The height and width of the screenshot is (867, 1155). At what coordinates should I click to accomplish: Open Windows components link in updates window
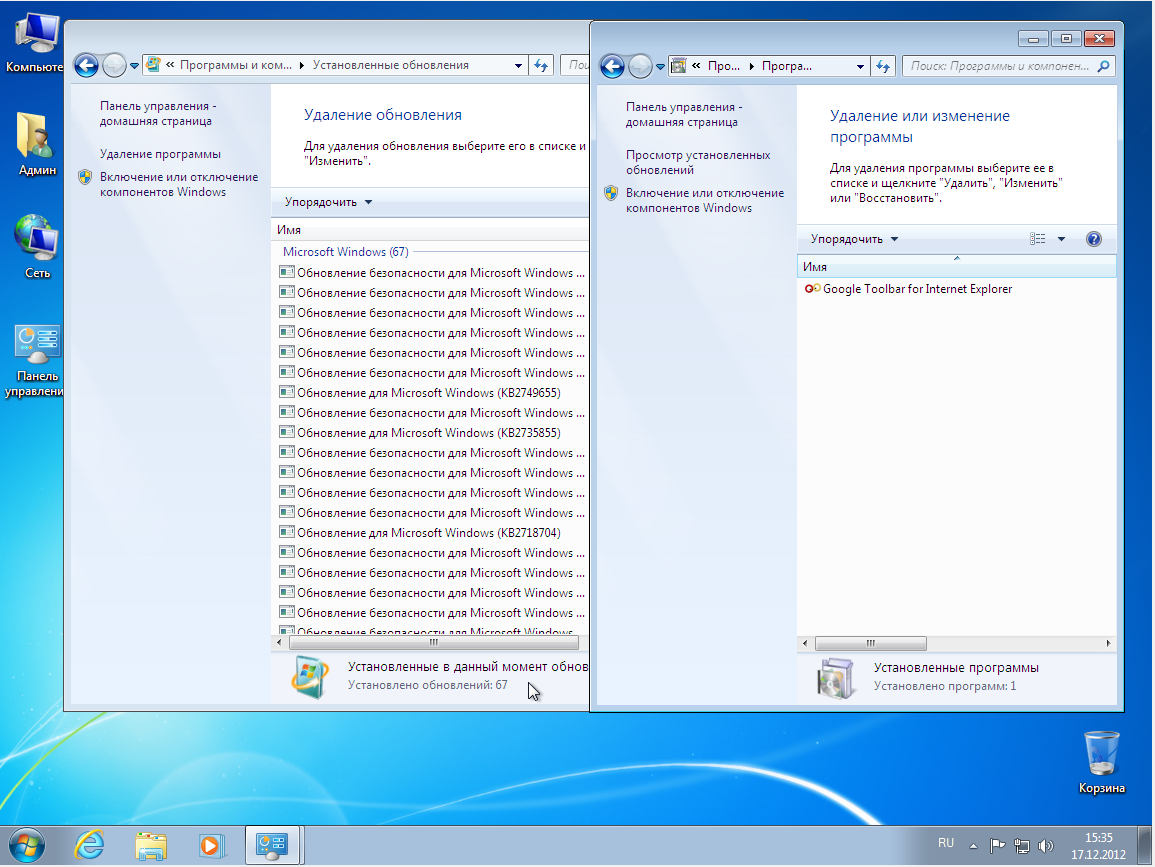[x=179, y=184]
